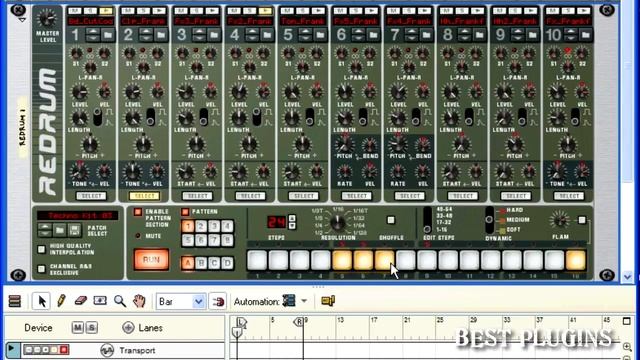This screenshot has width=640, height=360.
Task: Click Automation lane icon
Action: click(289, 301)
